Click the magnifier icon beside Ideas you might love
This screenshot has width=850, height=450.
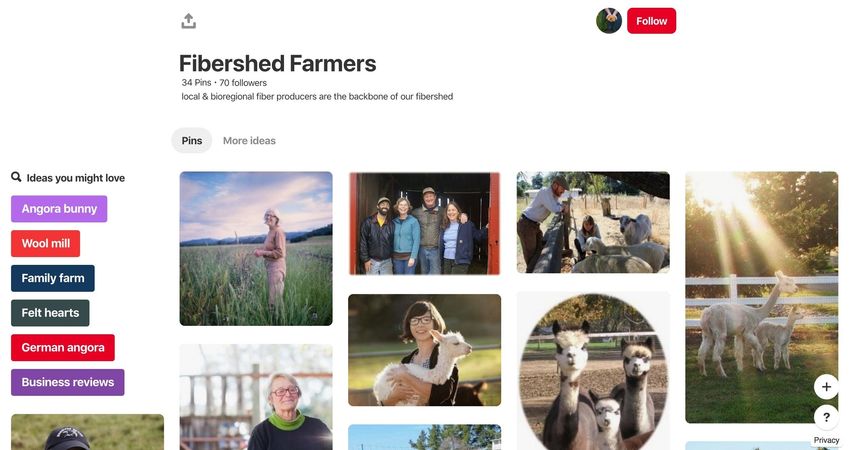pos(16,177)
